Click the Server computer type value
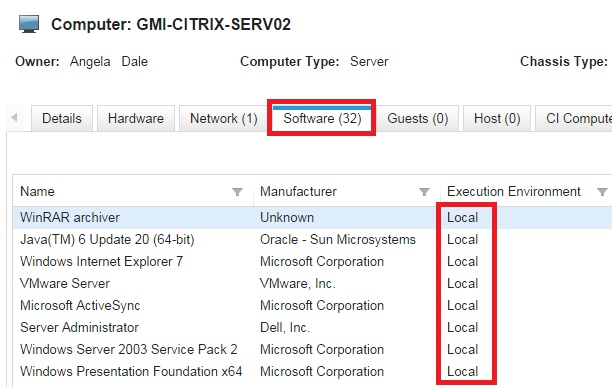612x387 pixels. (369, 62)
